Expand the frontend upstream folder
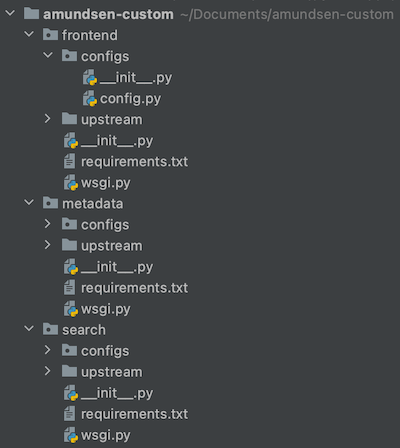The height and width of the screenshot is (448, 400). [48, 118]
